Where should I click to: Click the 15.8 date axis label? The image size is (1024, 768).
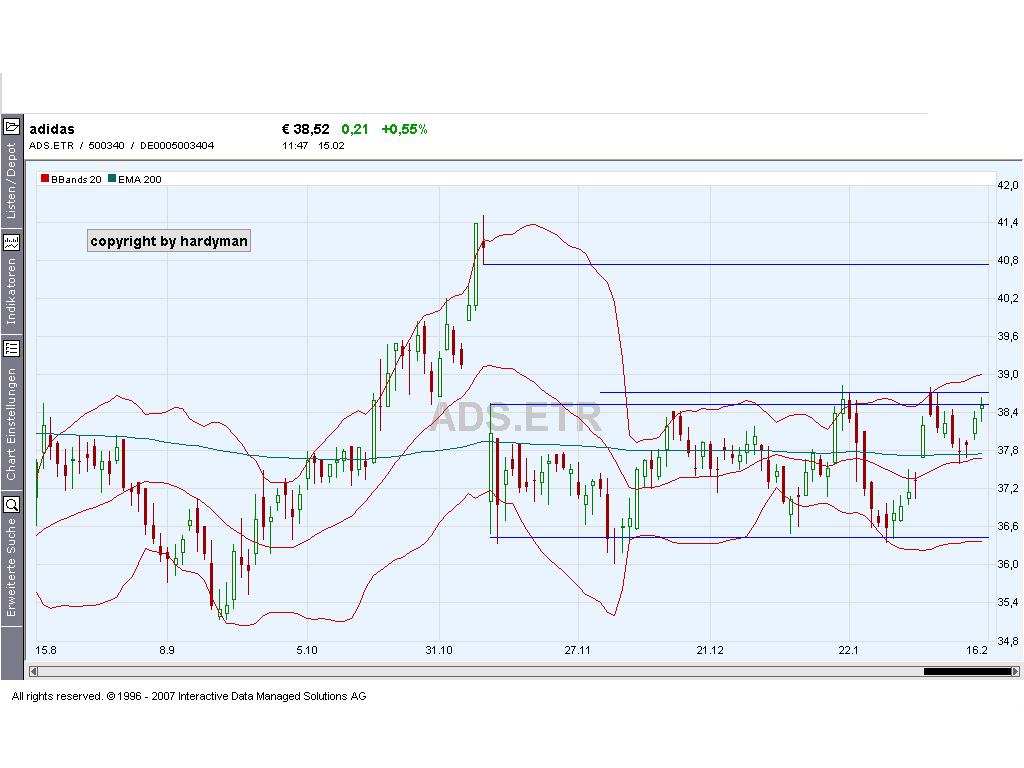tap(46, 650)
